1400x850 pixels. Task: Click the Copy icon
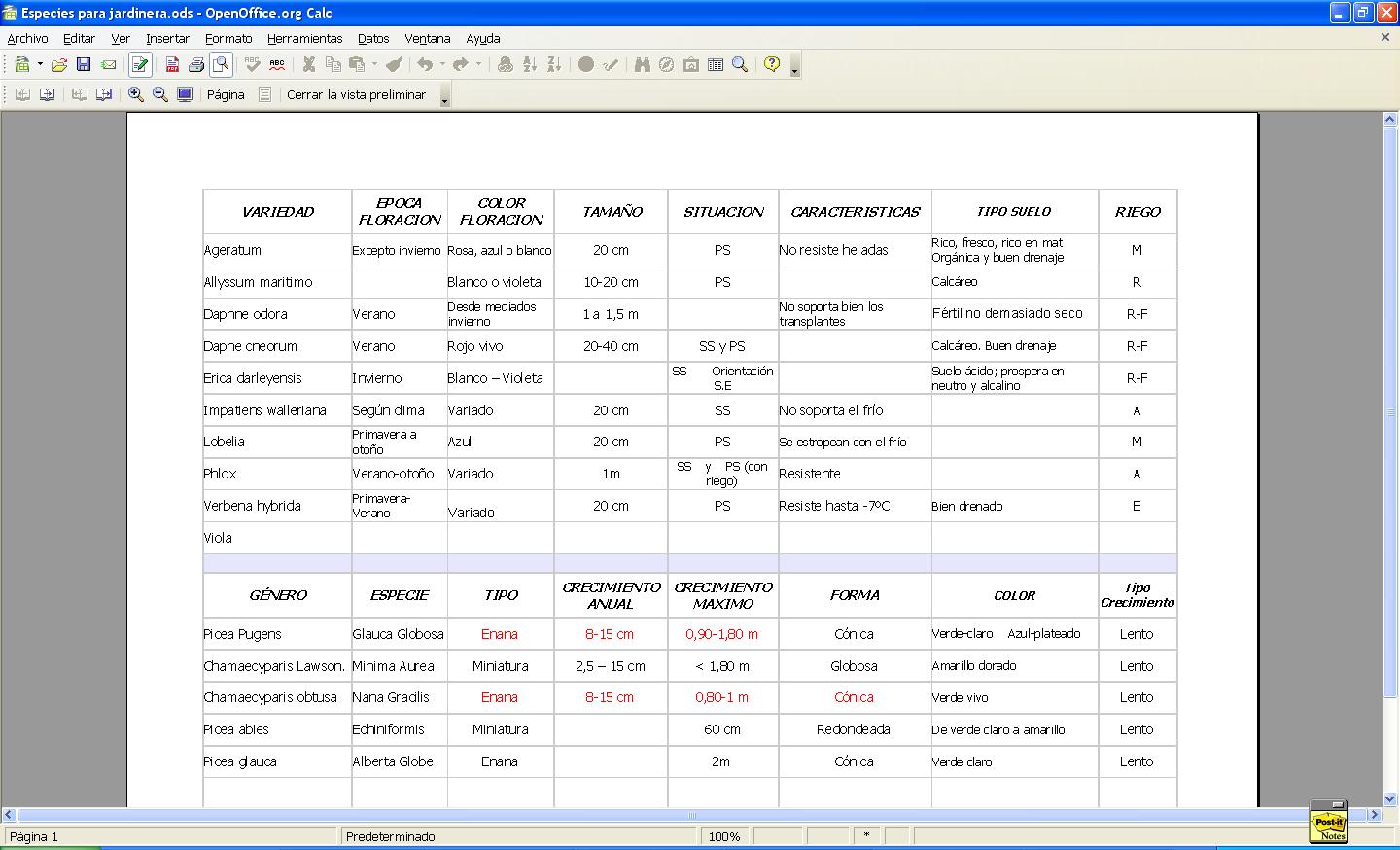[x=333, y=65]
